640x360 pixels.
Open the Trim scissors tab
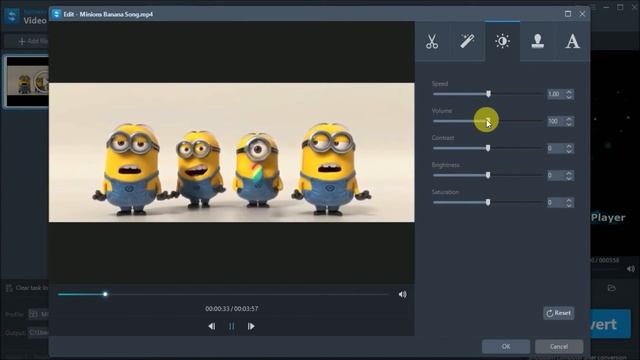432,41
